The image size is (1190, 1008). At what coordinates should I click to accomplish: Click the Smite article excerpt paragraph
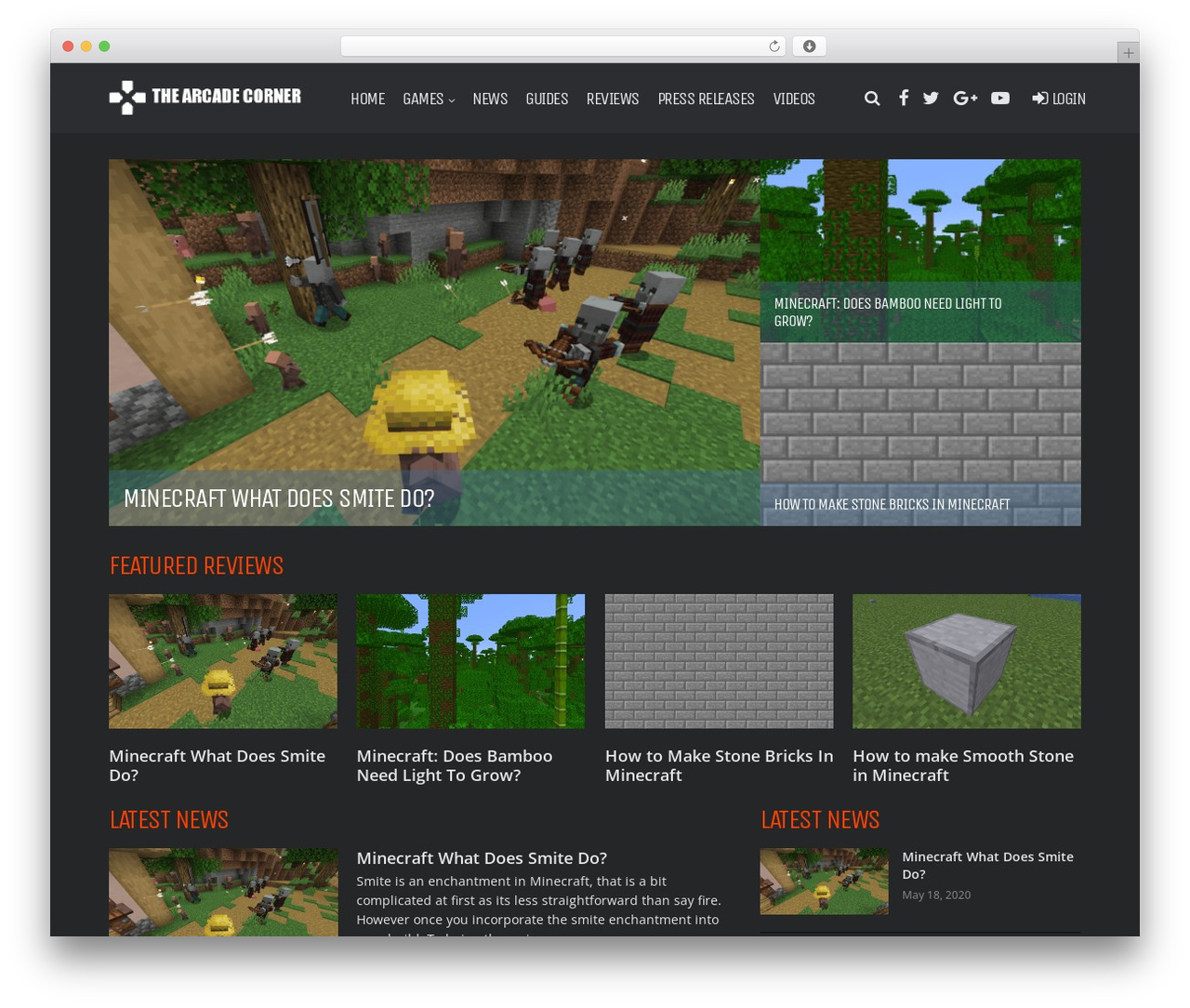point(539,904)
